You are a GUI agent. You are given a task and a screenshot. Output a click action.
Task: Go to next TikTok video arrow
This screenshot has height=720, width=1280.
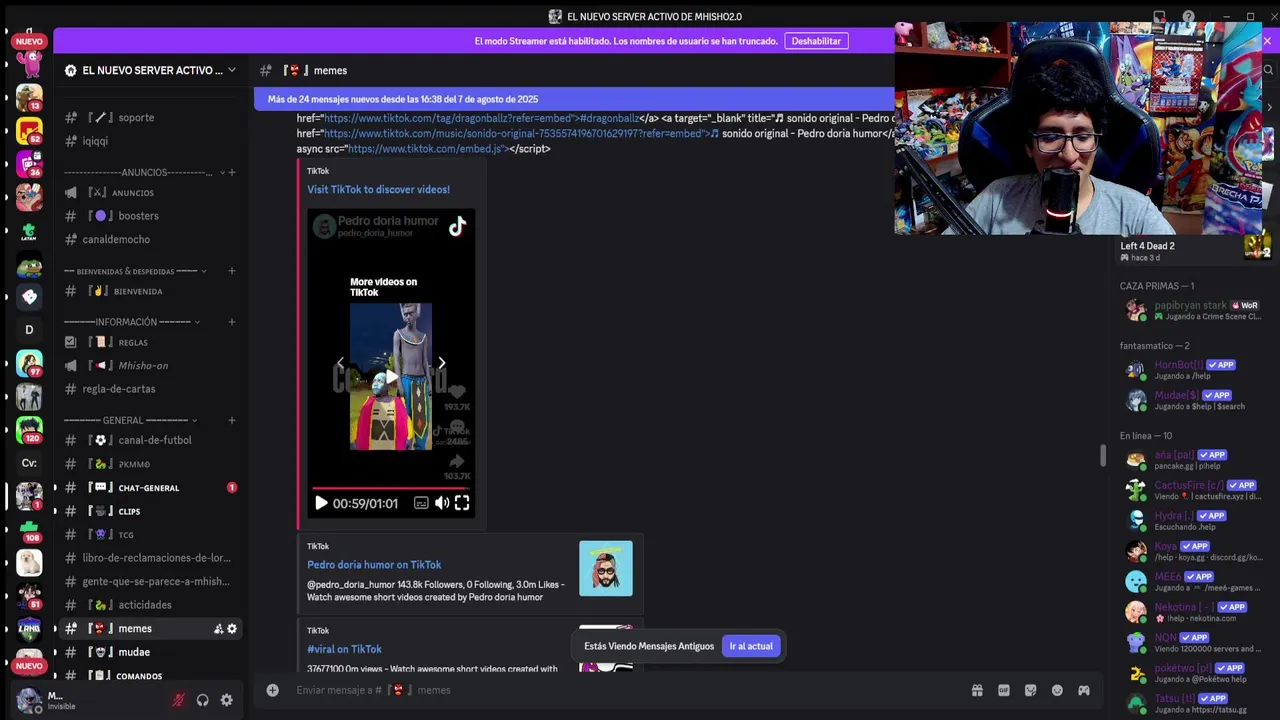442,363
